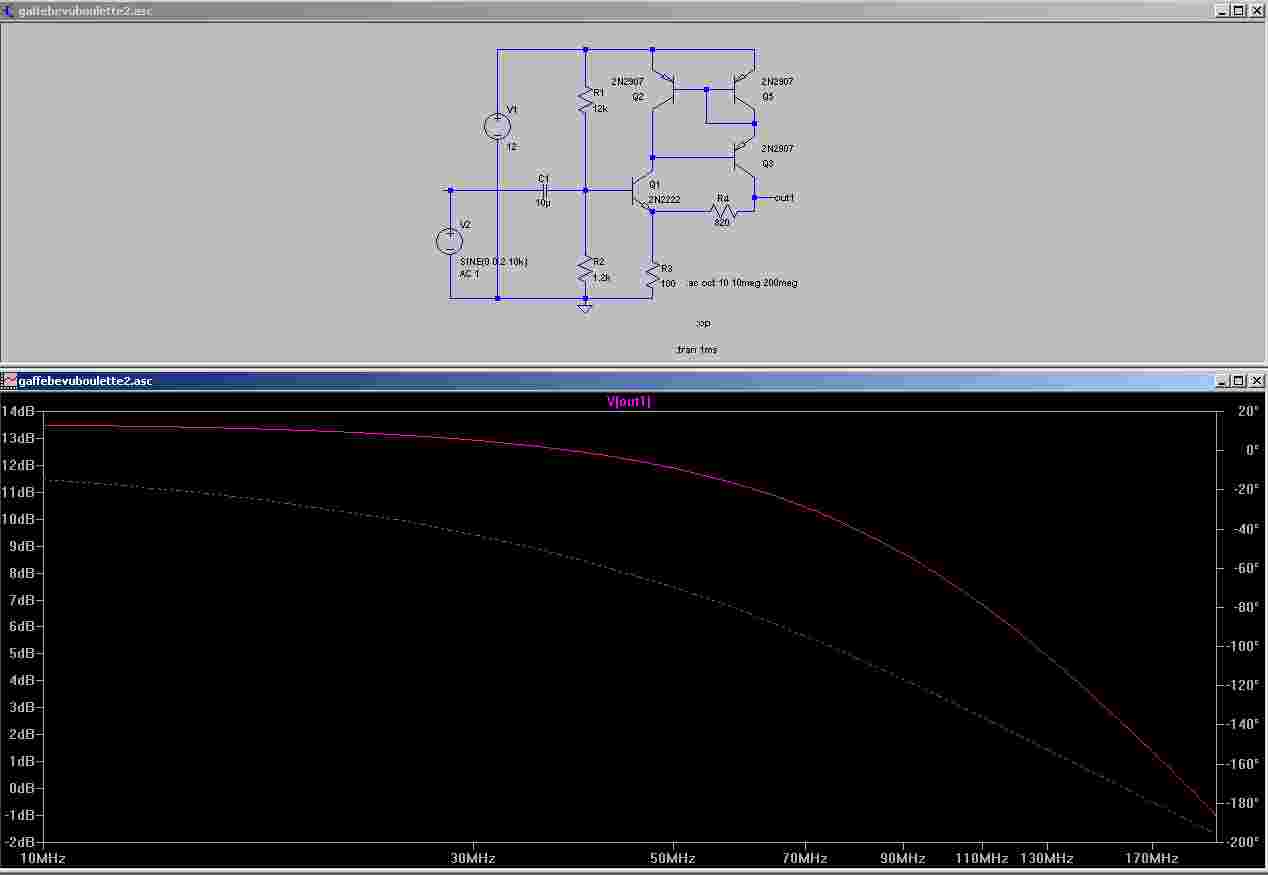Viewport: 1268px width, 875px height.
Task: Click the .ac oct simulation directive text
Action: 742,283
